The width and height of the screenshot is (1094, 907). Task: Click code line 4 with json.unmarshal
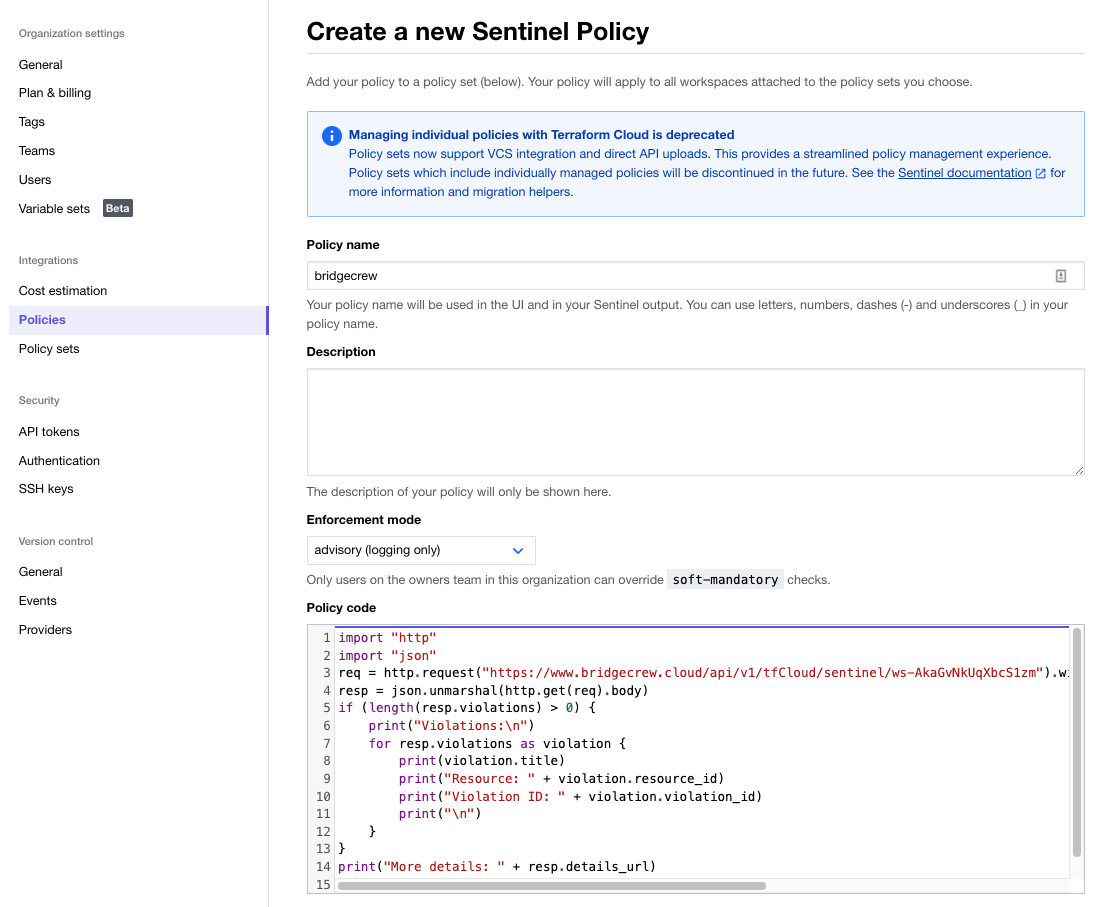coord(493,691)
